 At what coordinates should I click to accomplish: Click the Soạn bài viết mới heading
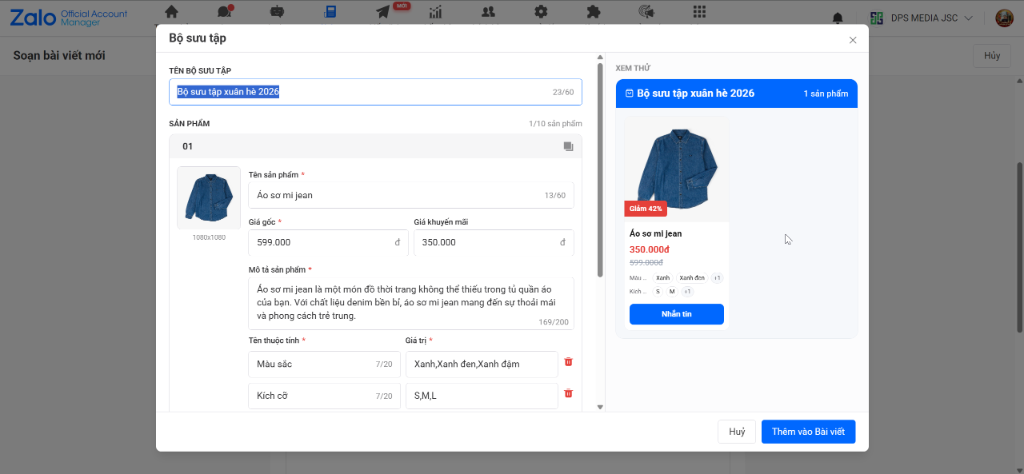click(x=59, y=55)
